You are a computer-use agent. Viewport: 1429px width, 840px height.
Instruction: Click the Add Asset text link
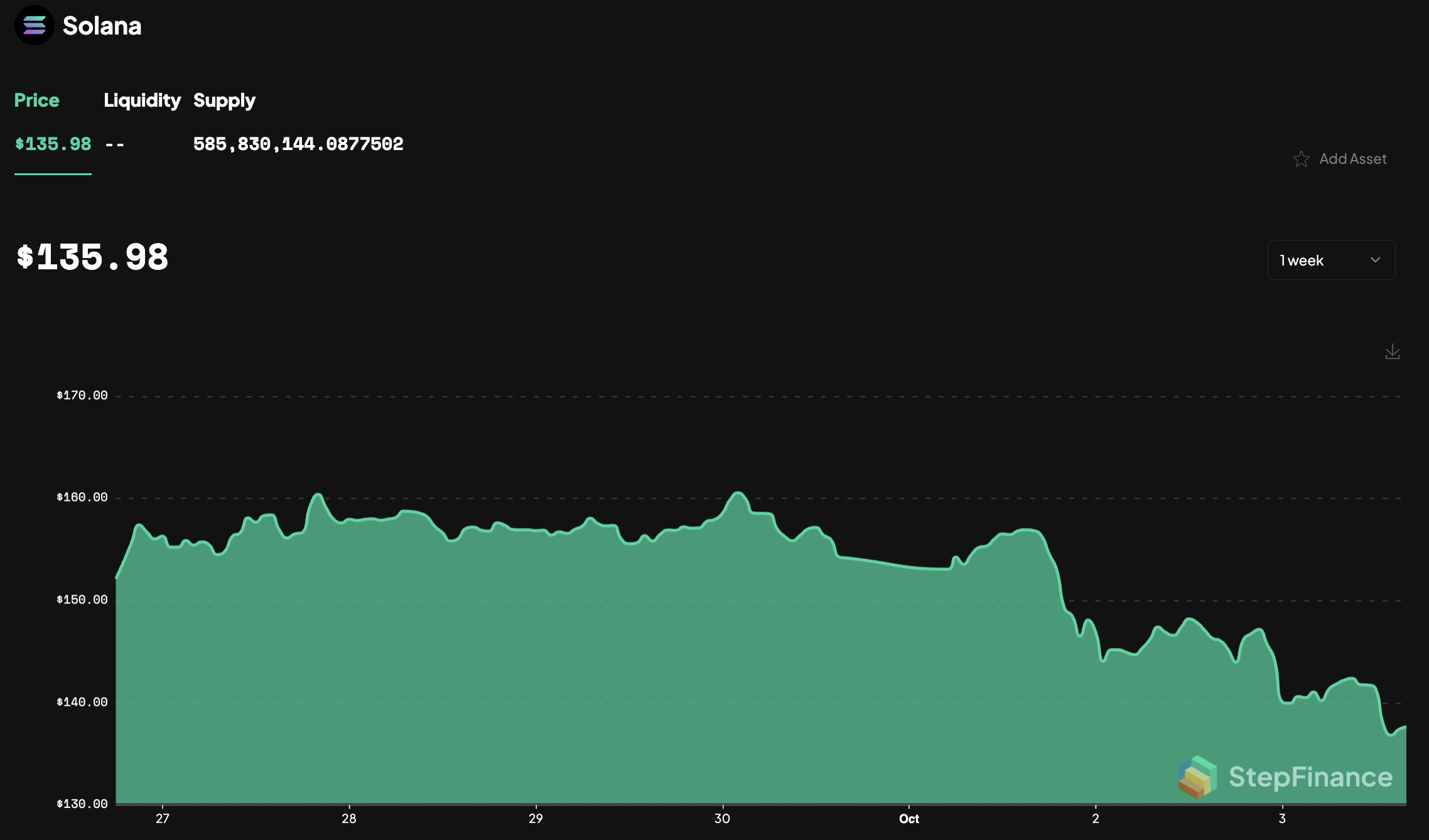click(x=1352, y=159)
